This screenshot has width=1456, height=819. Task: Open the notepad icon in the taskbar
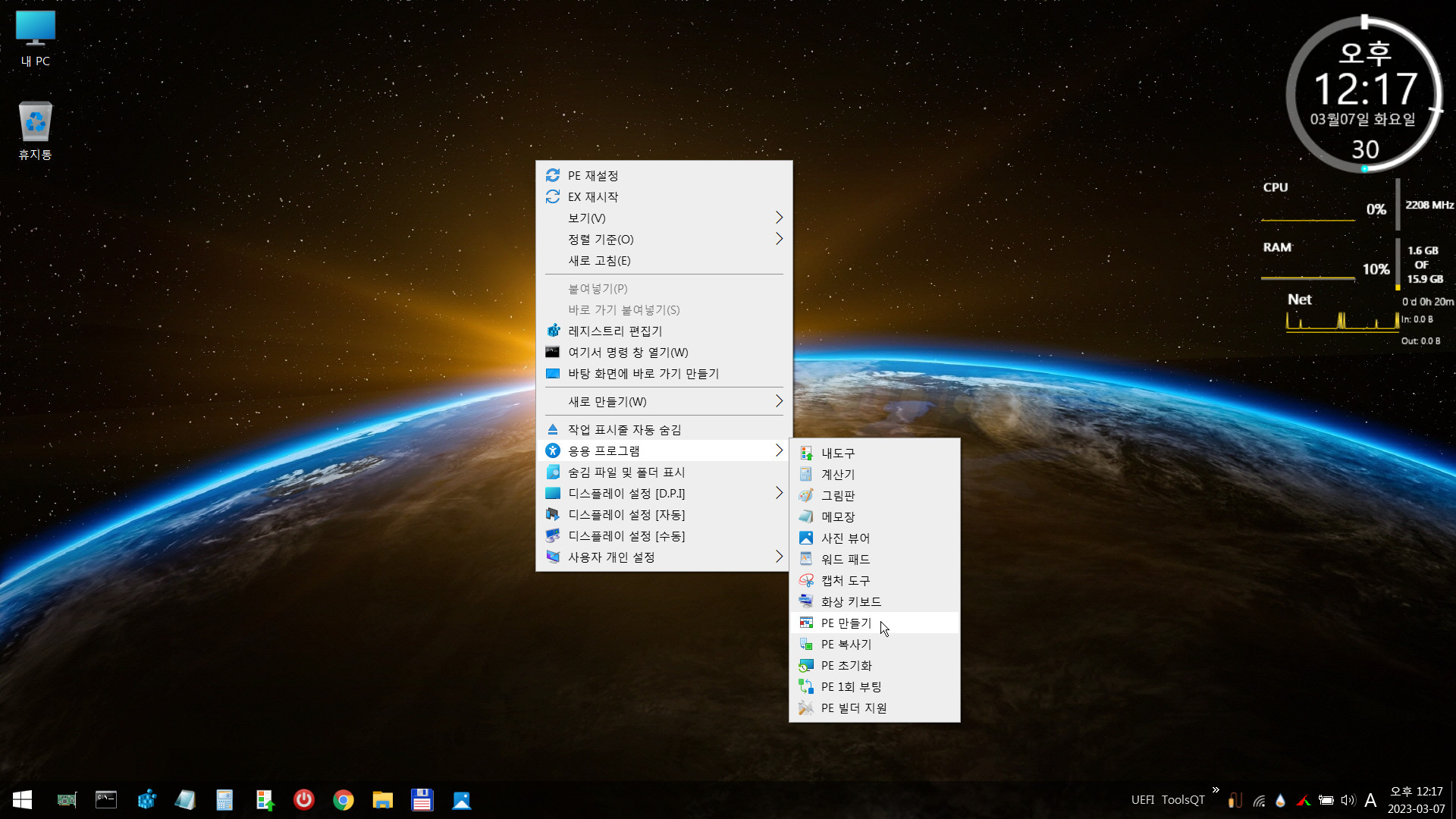point(185,800)
